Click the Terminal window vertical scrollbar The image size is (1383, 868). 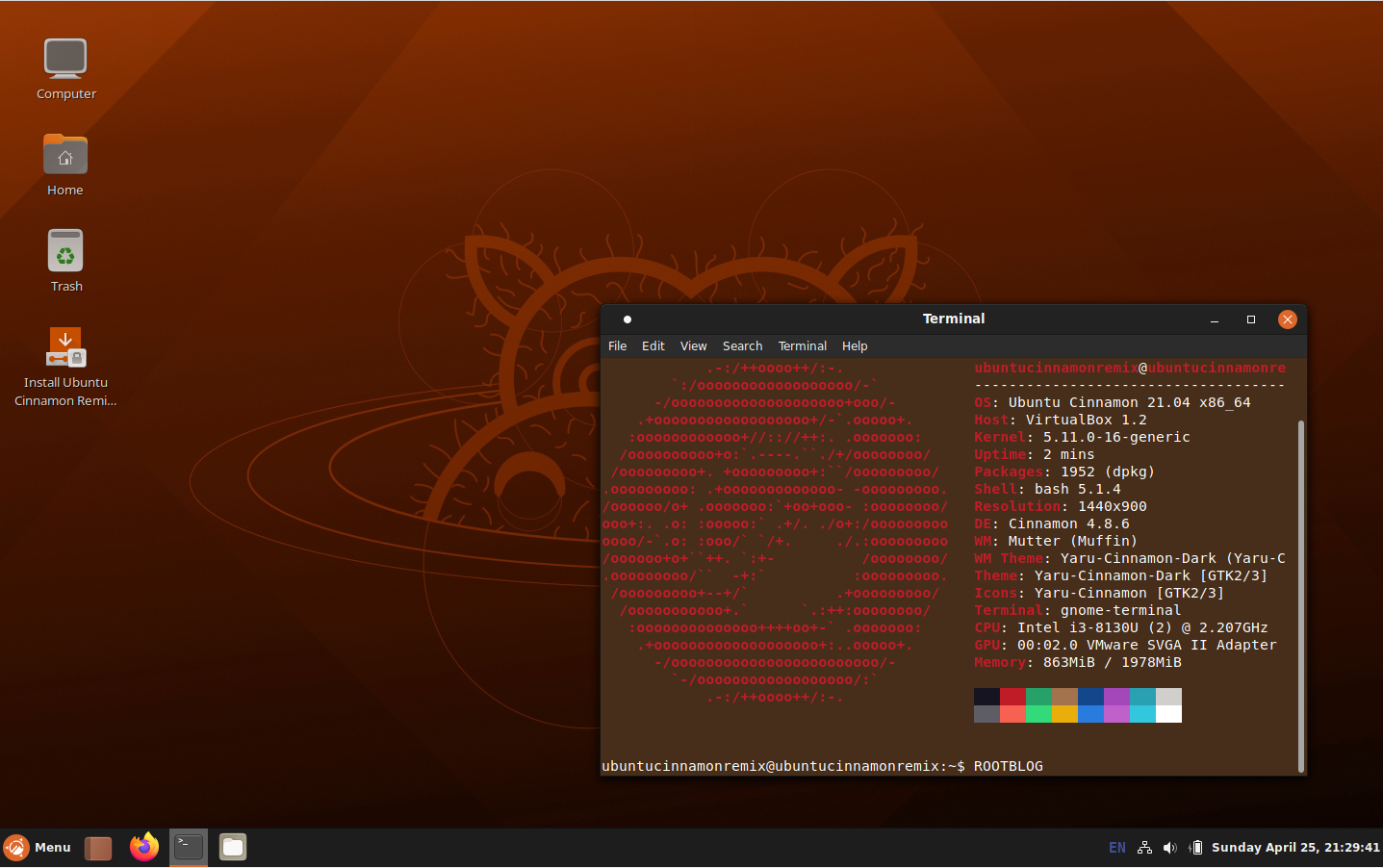(x=1301, y=595)
